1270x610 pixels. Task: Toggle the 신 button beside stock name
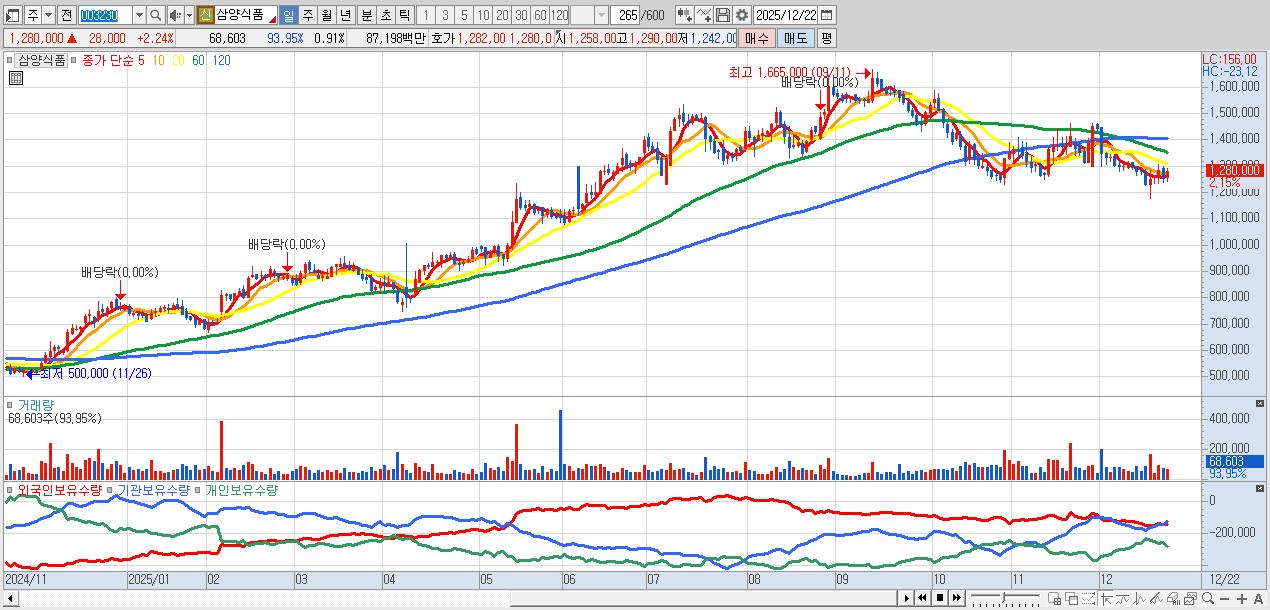click(x=205, y=15)
